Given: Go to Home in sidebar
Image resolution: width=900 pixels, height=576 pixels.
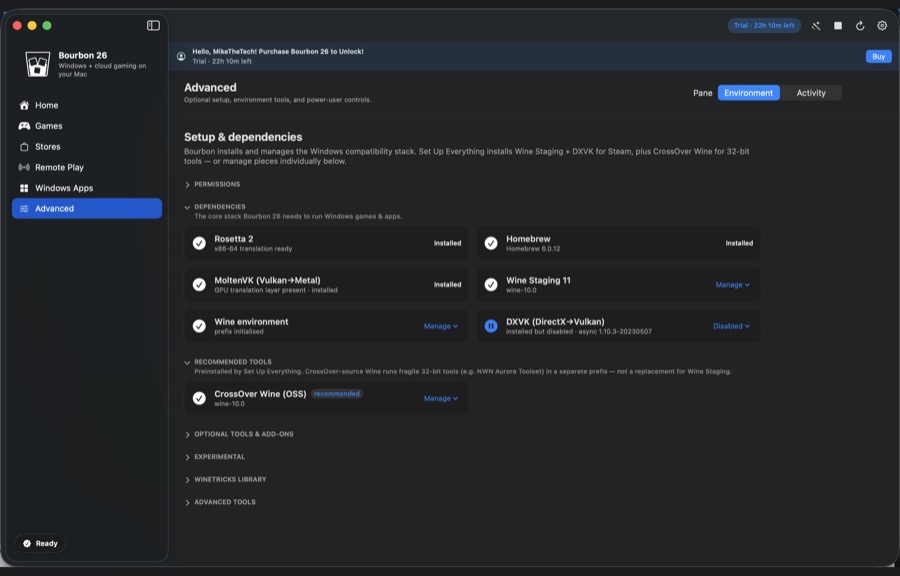Looking at the screenshot, I should click(x=87, y=105).
